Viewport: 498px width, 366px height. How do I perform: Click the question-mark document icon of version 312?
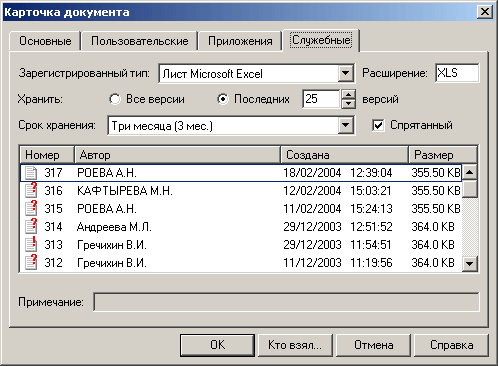tap(31, 262)
